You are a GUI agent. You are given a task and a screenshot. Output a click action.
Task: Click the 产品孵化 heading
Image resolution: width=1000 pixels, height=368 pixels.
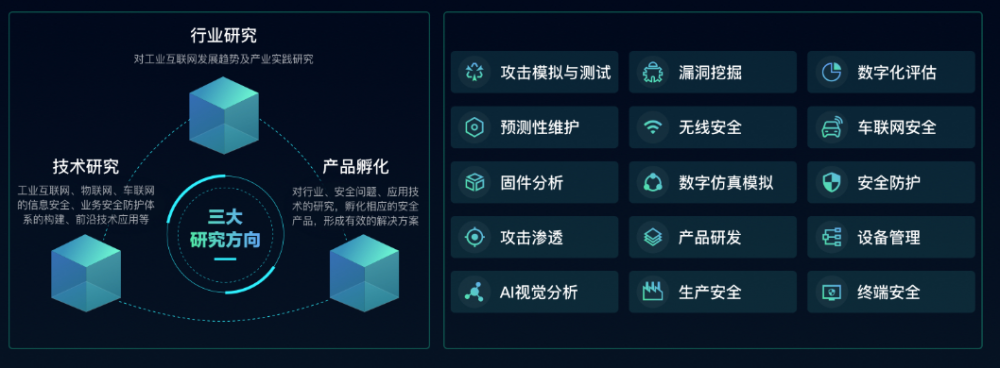(x=356, y=168)
